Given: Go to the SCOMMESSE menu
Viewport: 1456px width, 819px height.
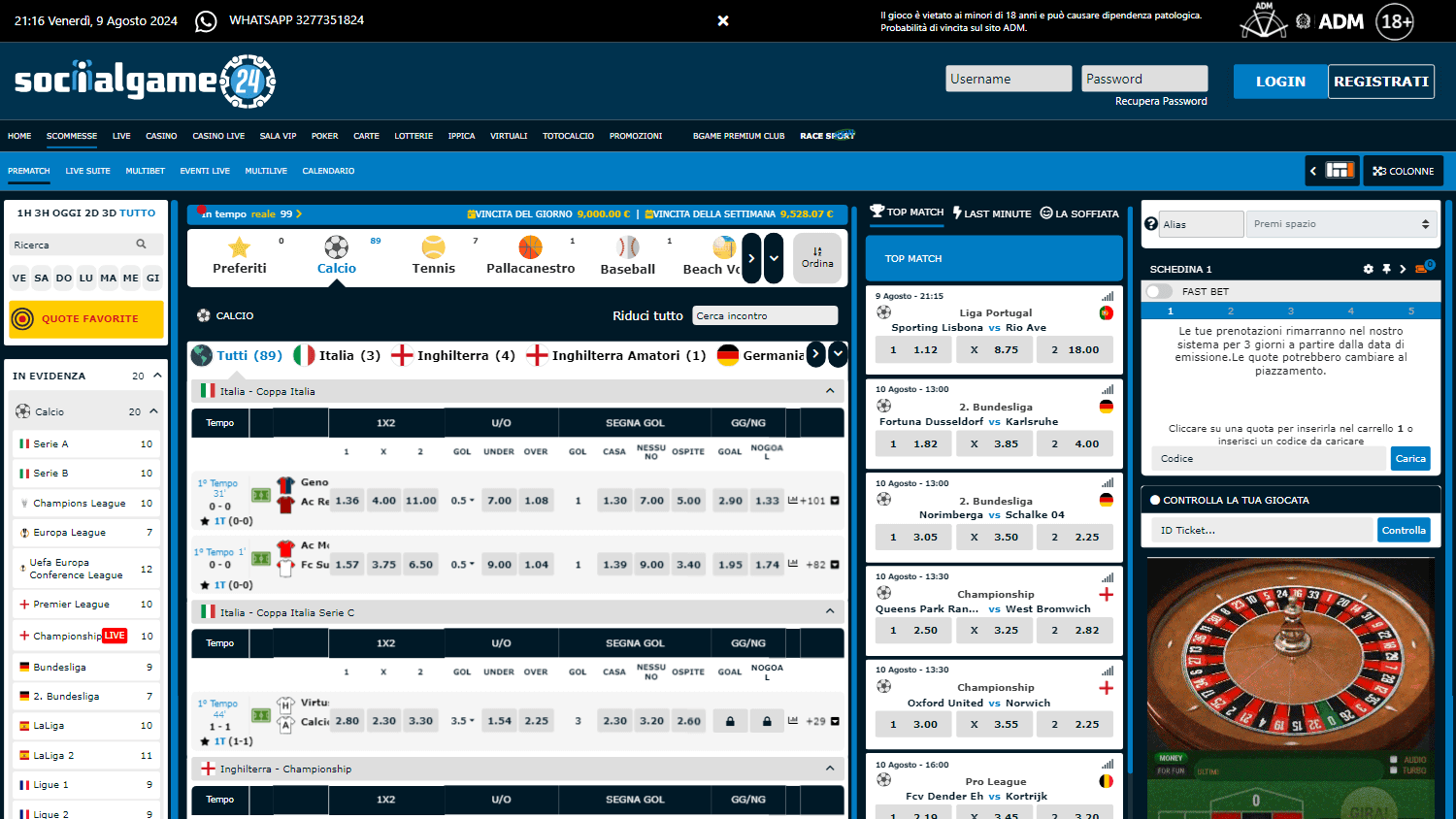Looking at the screenshot, I should [72, 136].
